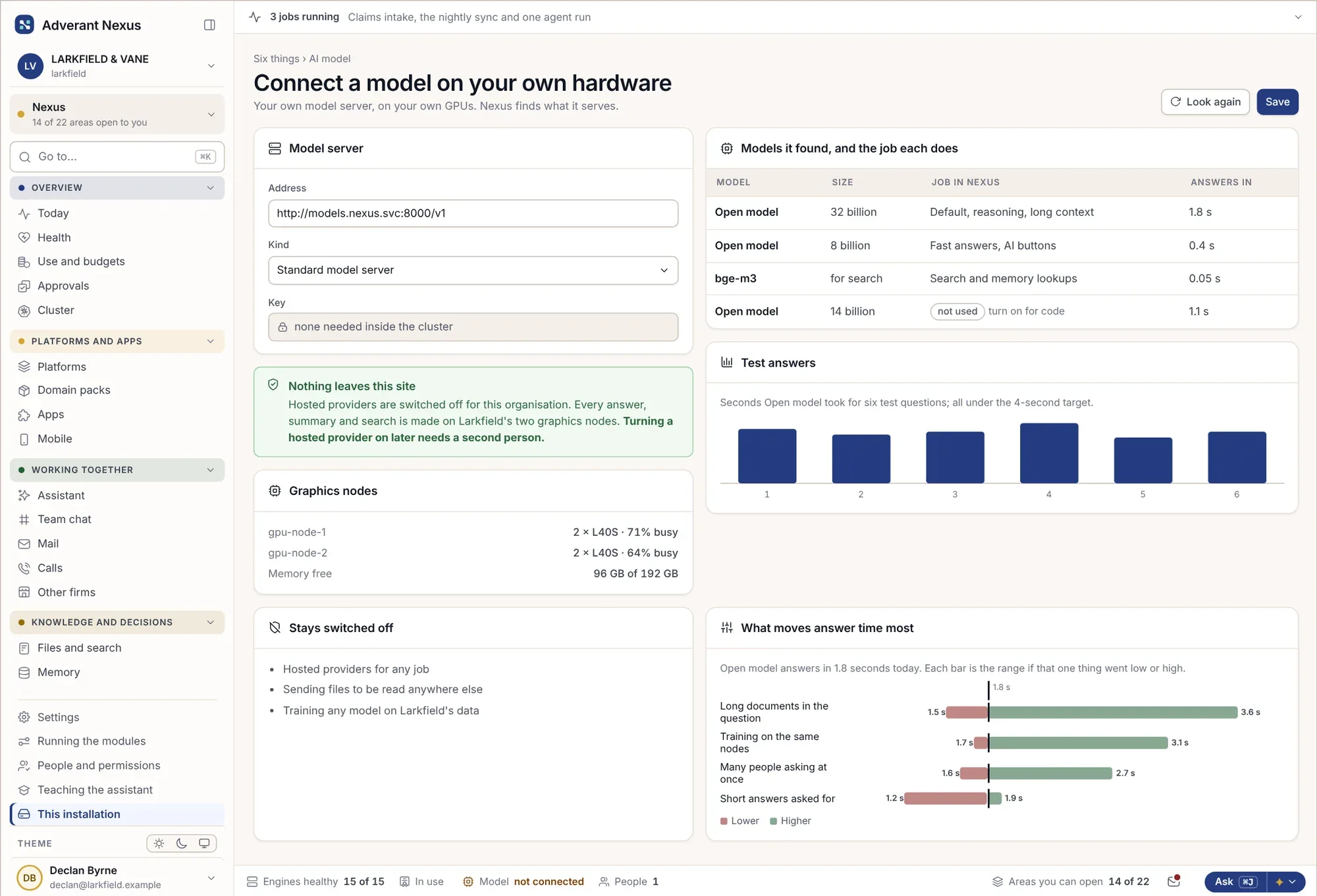1317x896 pixels.
Task: Collapse the Platforms and apps section
Action: (x=117, y=341)
